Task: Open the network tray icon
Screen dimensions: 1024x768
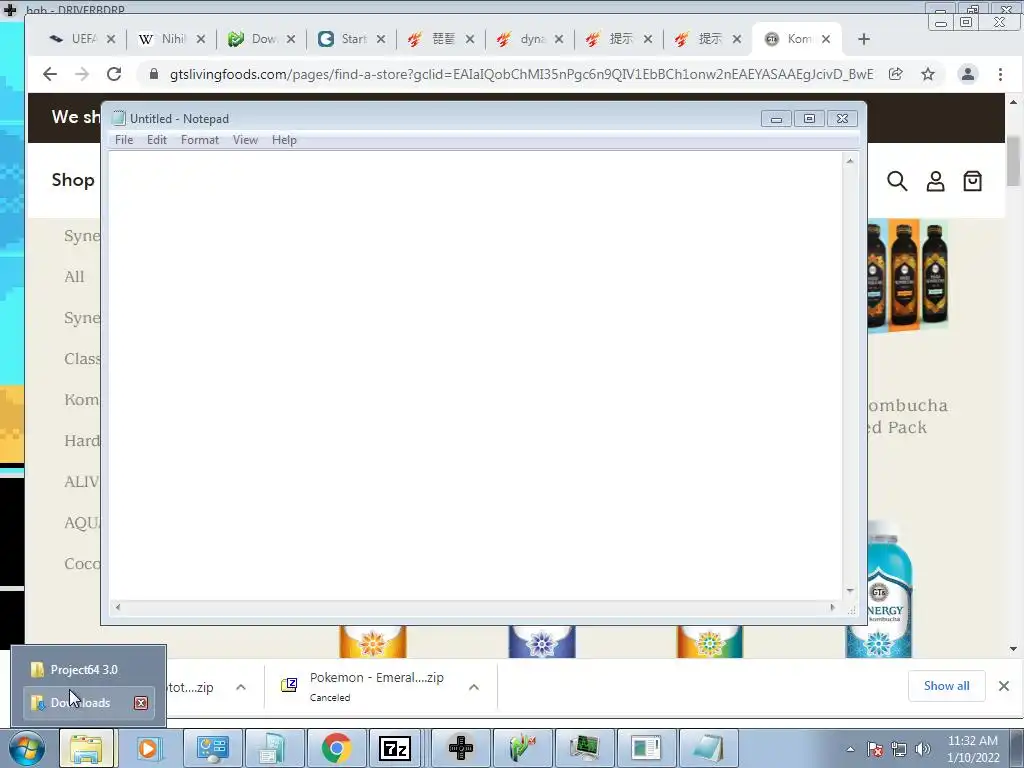Action: click(x=899, y=749)
